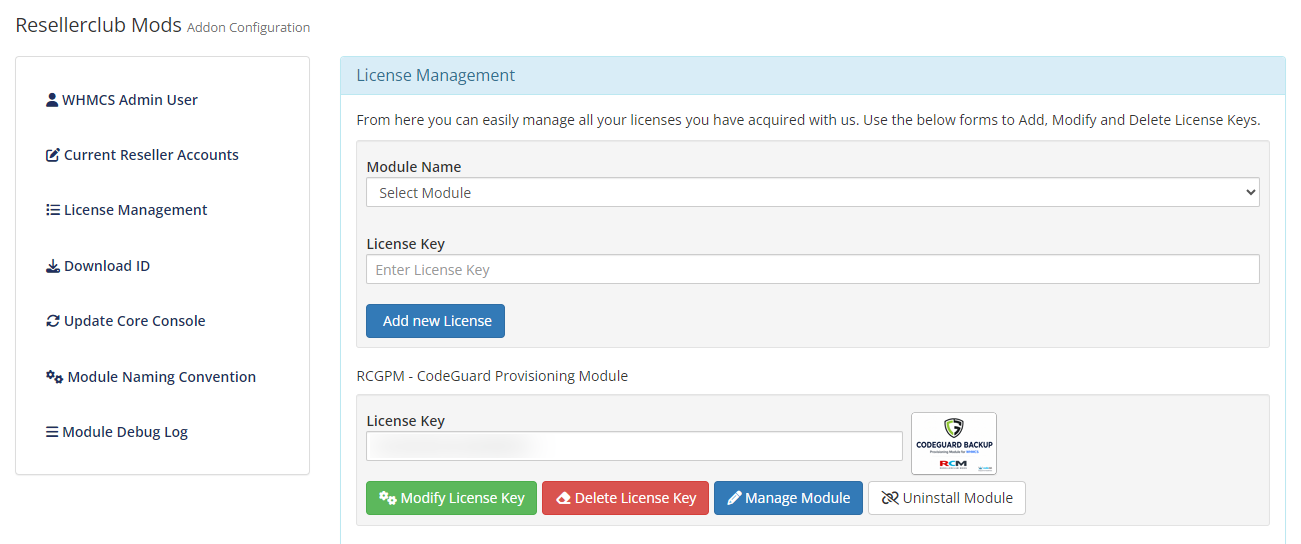The image size is (1301, 544).
Task: Open WHMCS Admin User menu item
Action: (x=122, y=100)
